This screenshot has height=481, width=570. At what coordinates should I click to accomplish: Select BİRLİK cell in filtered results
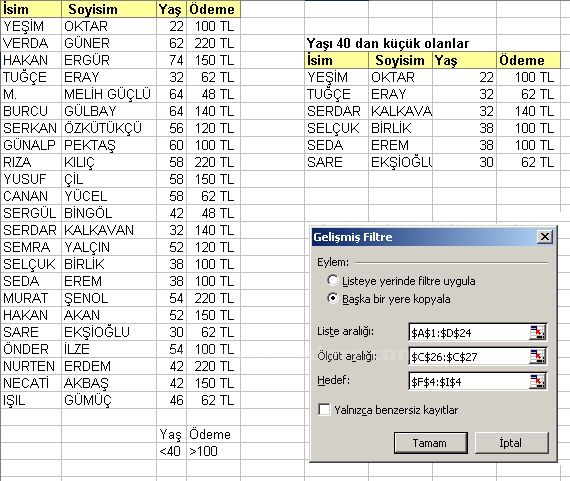point(400,128)
